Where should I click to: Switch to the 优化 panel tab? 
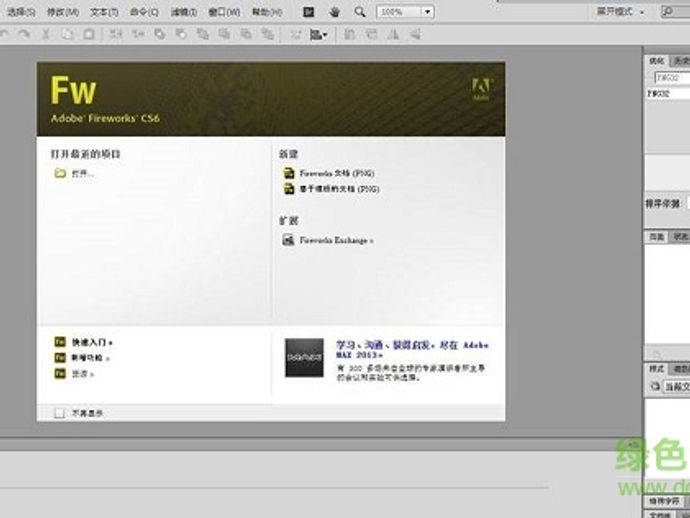656,61
